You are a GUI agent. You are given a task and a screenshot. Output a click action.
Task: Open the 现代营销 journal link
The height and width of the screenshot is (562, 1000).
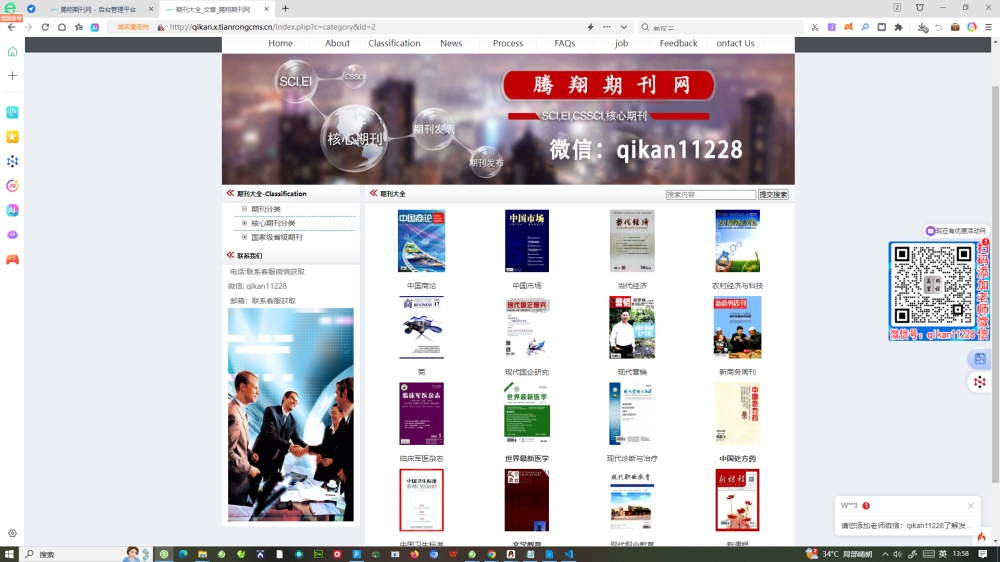coord(631,372)
